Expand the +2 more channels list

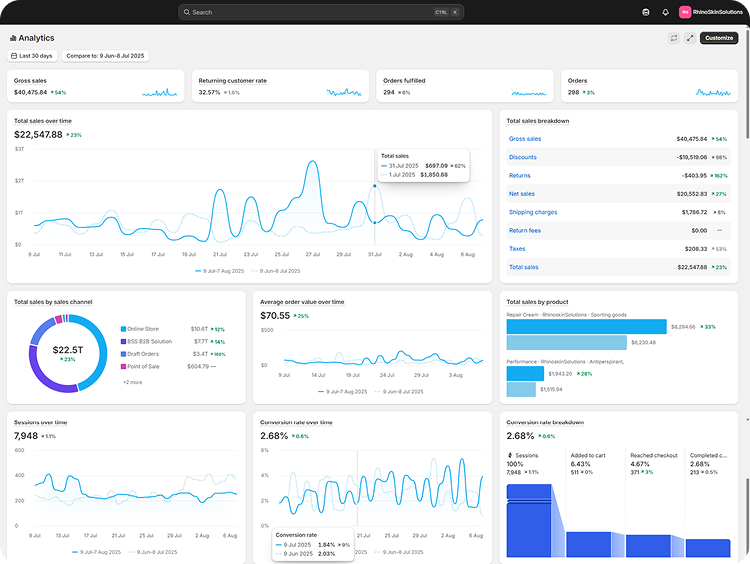coord(132,382)
